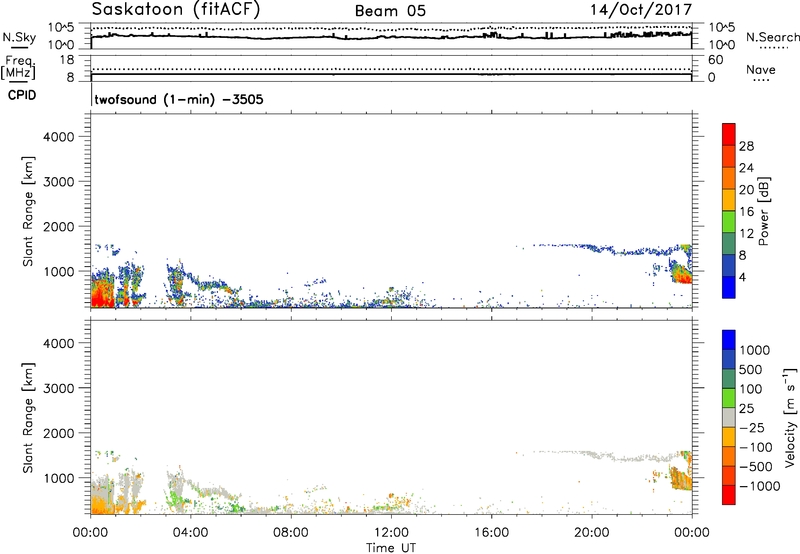Select the '4000' tick on the power panel
Viewport: 800px width, 554px height.
click(x=59, y=137)
